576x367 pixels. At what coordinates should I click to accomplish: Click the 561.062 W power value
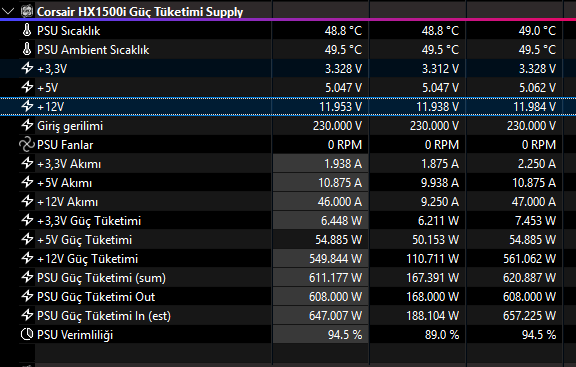[x=530, y=259]
